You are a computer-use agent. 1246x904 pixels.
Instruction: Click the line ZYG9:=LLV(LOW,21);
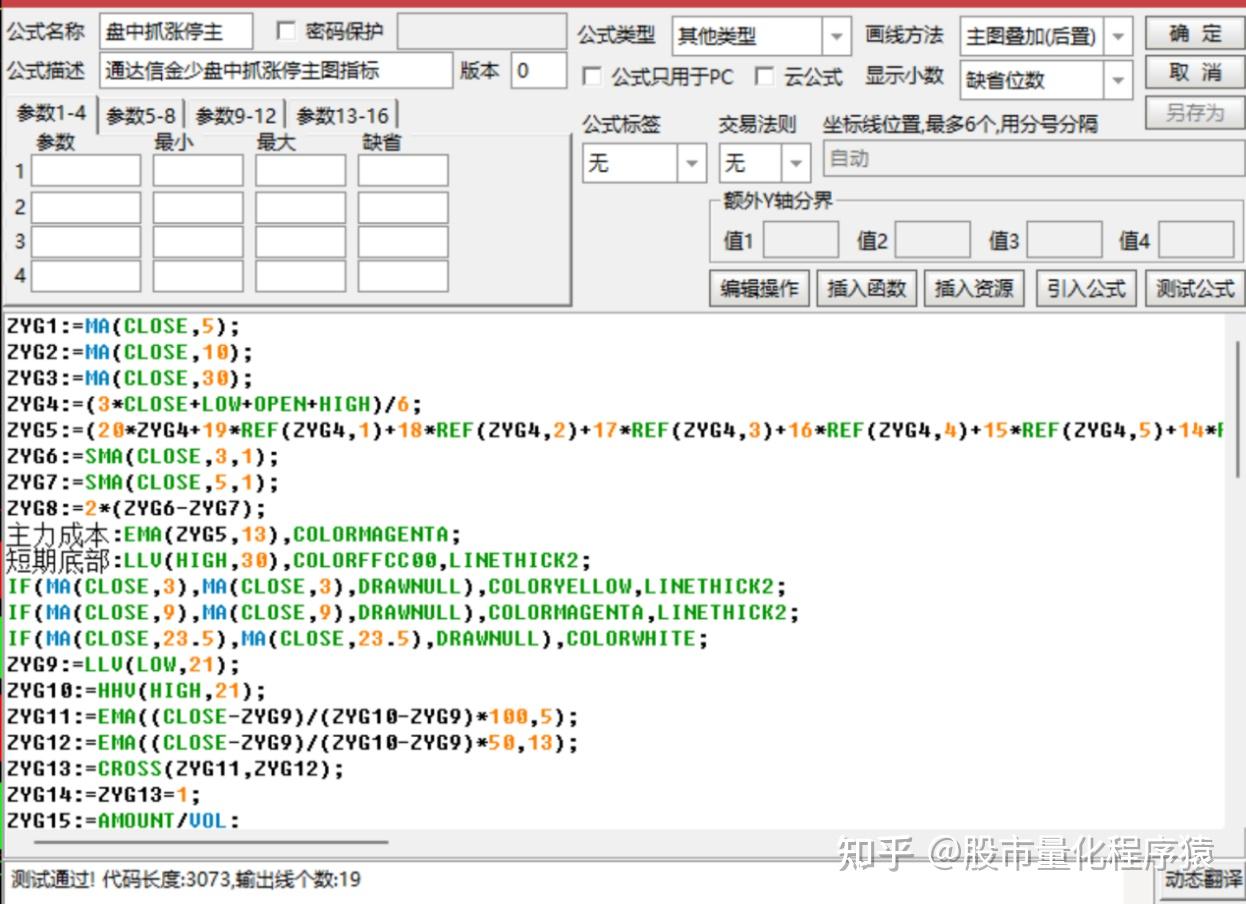124,664
